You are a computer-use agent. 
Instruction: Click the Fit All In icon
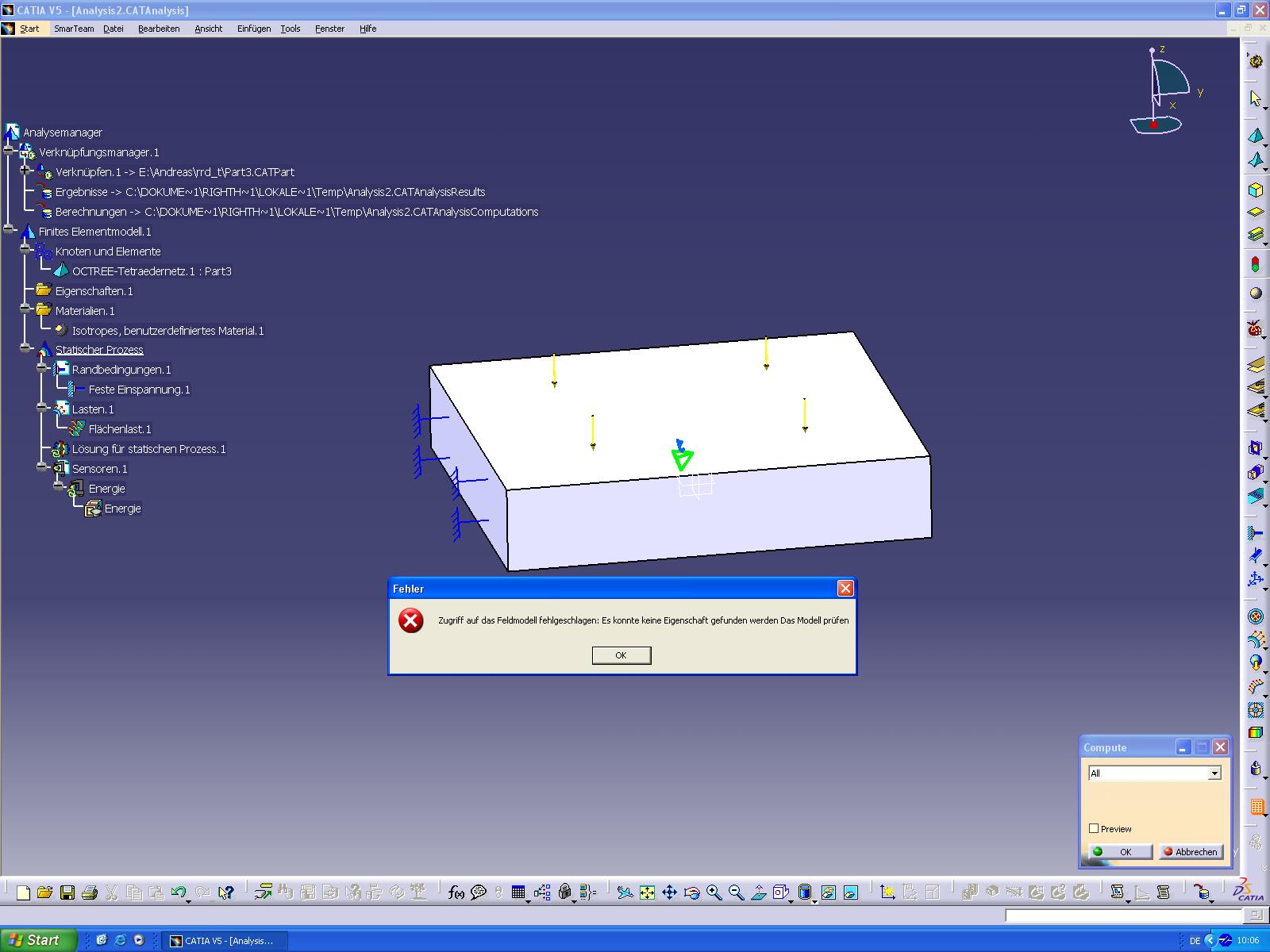[648, 892]
